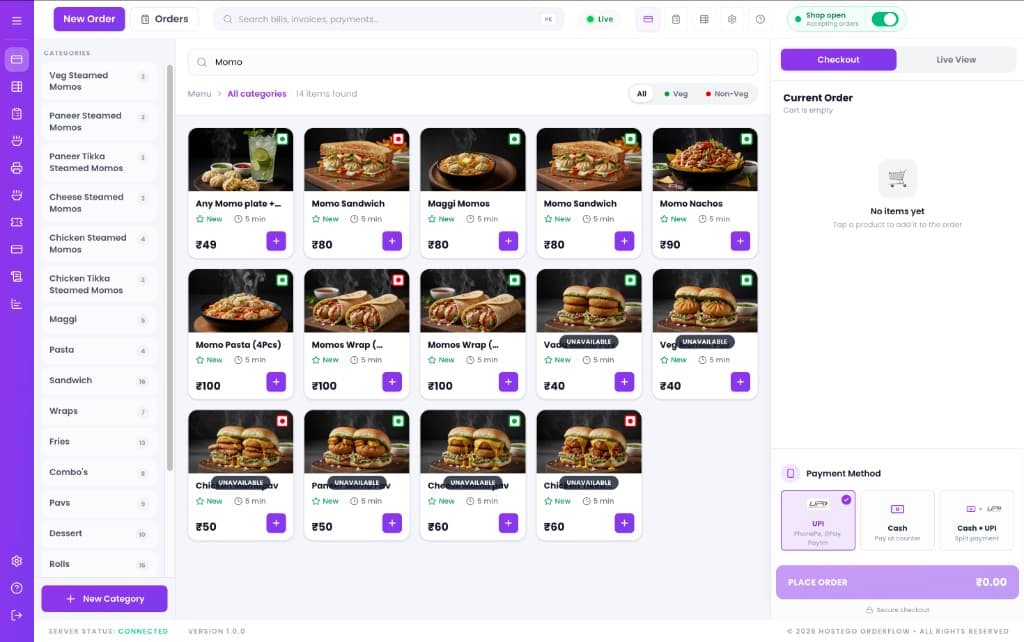Filter products by Non-Veg only
Viewport: 1024px width, 642px height.
727,93
